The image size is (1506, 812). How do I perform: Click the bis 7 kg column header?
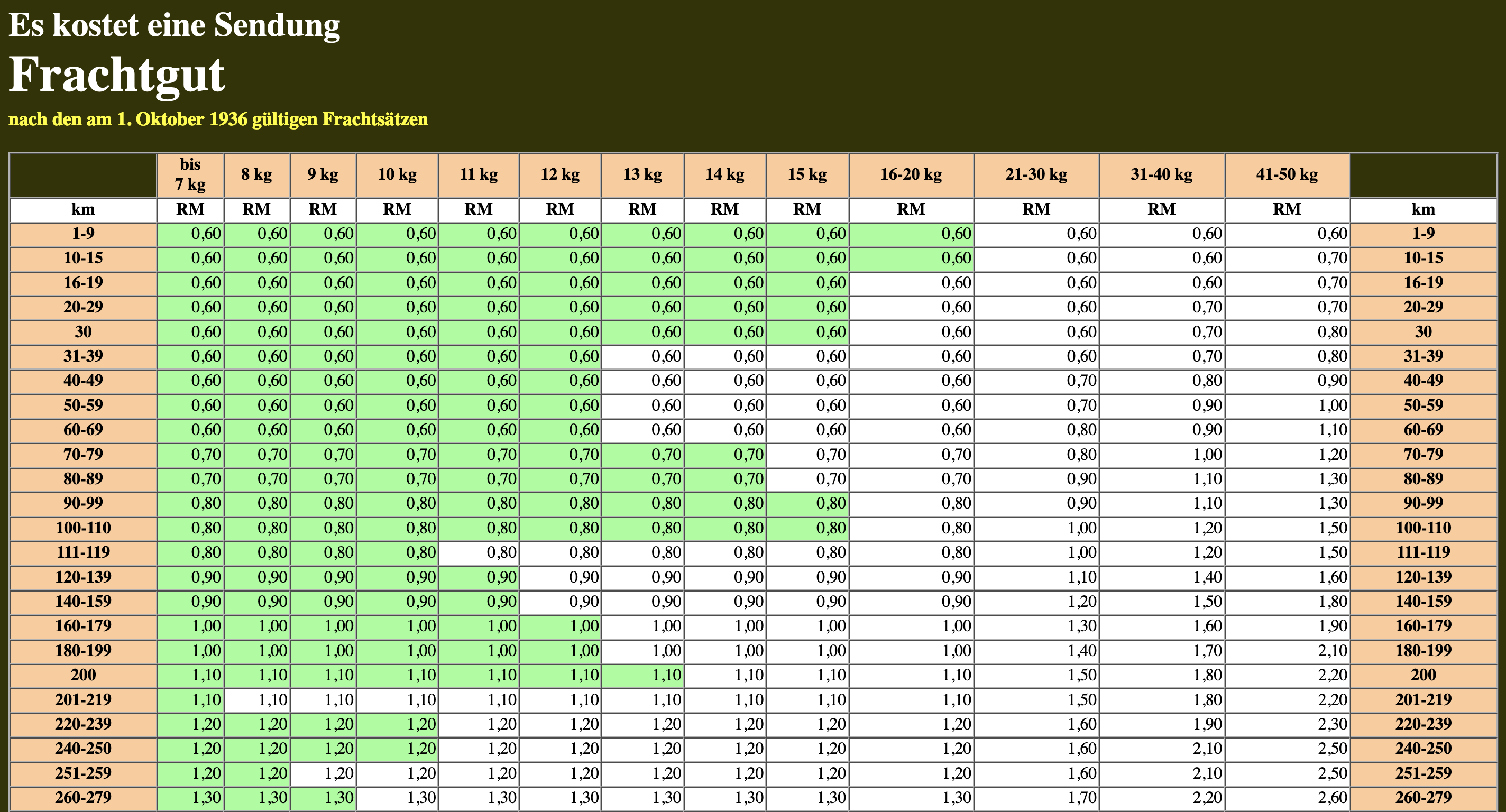click(x=190, y=174)
